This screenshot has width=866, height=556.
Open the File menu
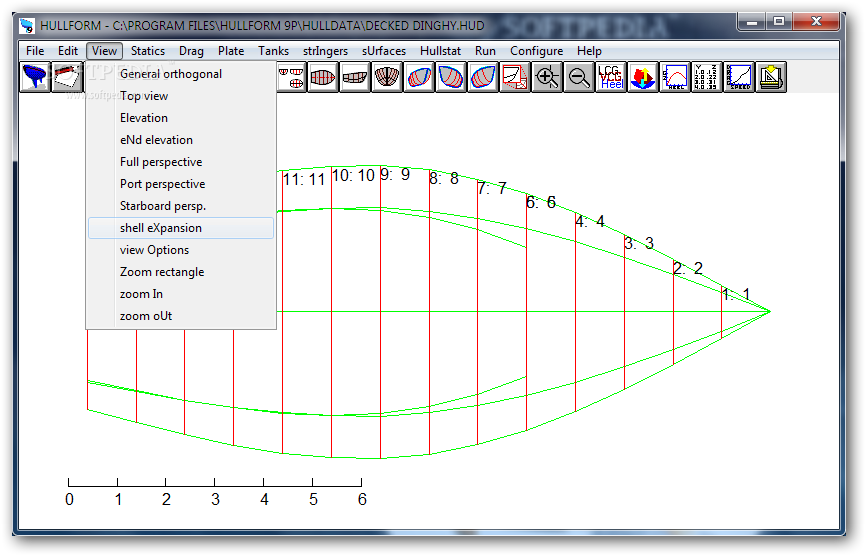tap(35, 51)
